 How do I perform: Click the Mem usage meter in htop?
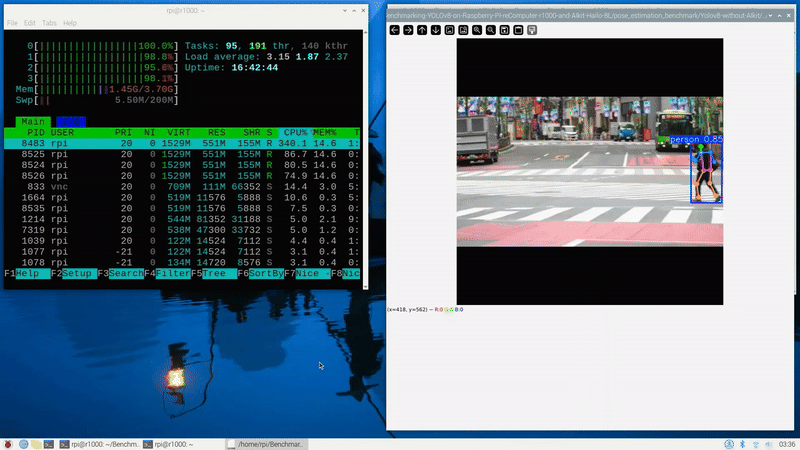pyautogui.click(x=97, y=89)
